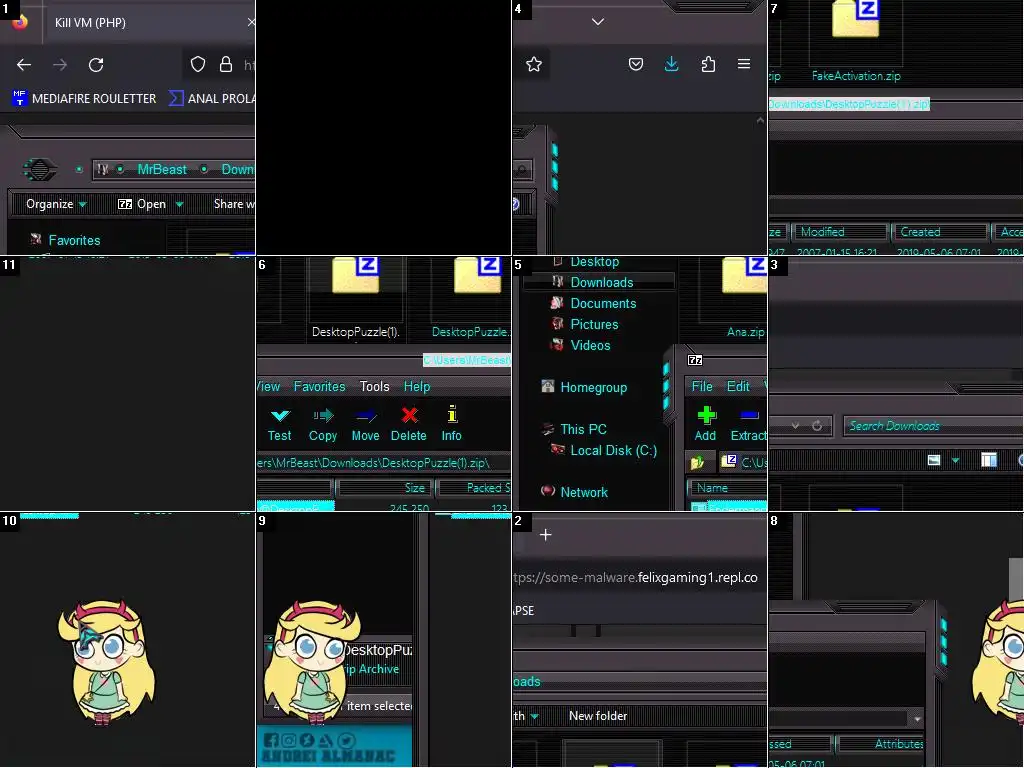The image size is (1024, 768).
Task: Click 7-Zip's Info toolbar icon
Action: click(451, 424)
